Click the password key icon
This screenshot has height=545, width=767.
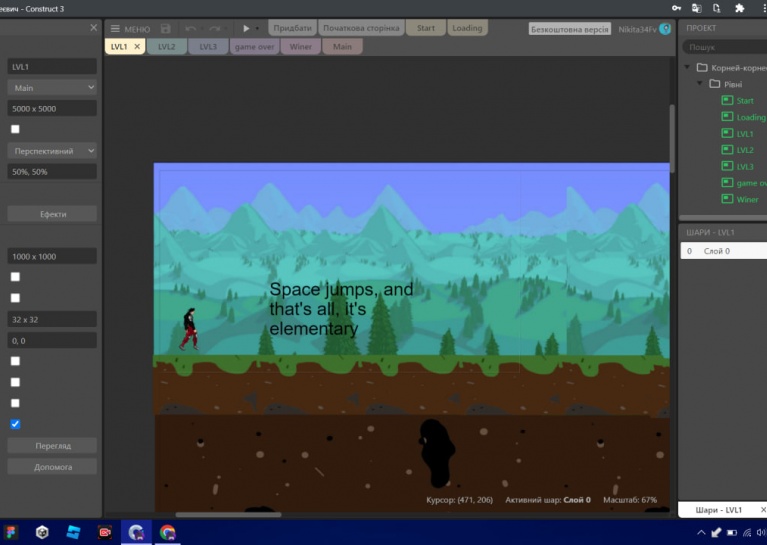coord(677,8)
